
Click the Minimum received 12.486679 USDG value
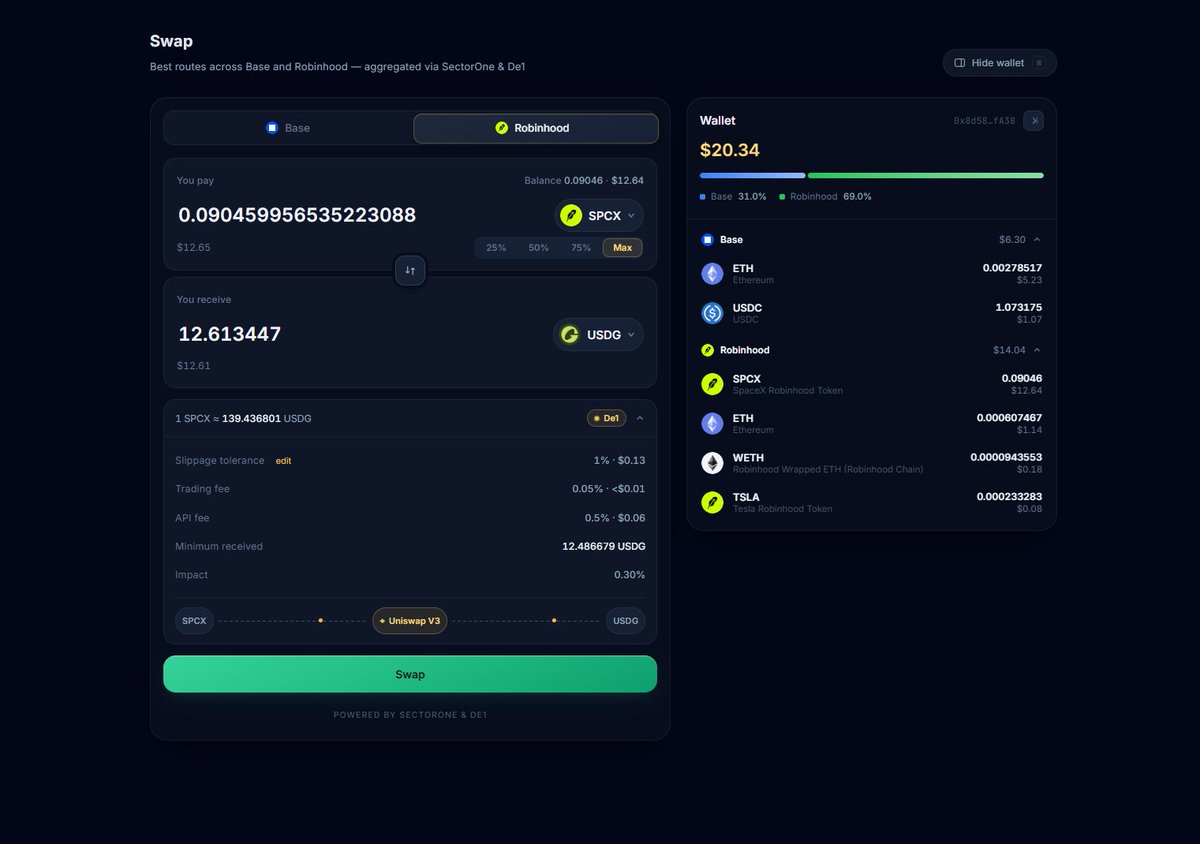604,547
